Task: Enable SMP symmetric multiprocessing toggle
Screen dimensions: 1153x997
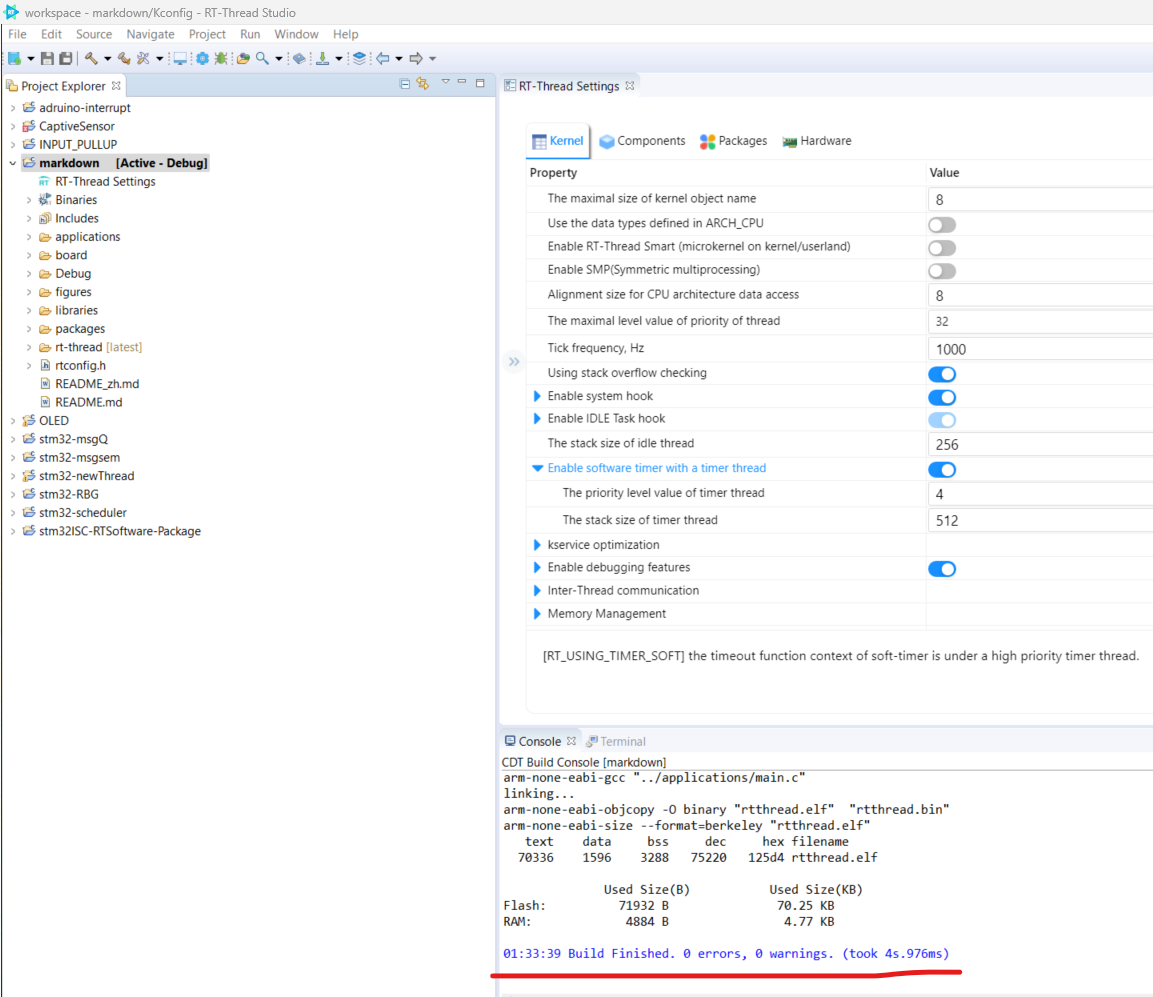Action: (941, 271)
